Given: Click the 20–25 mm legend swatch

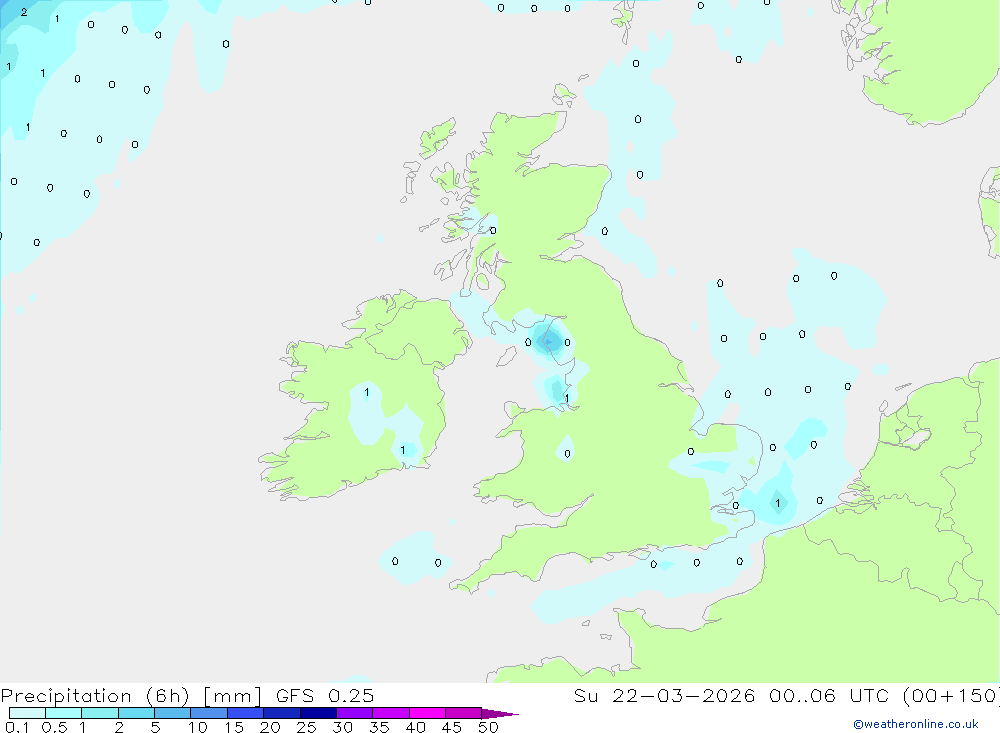Looking at the screenshot, I should pos(282,713).
